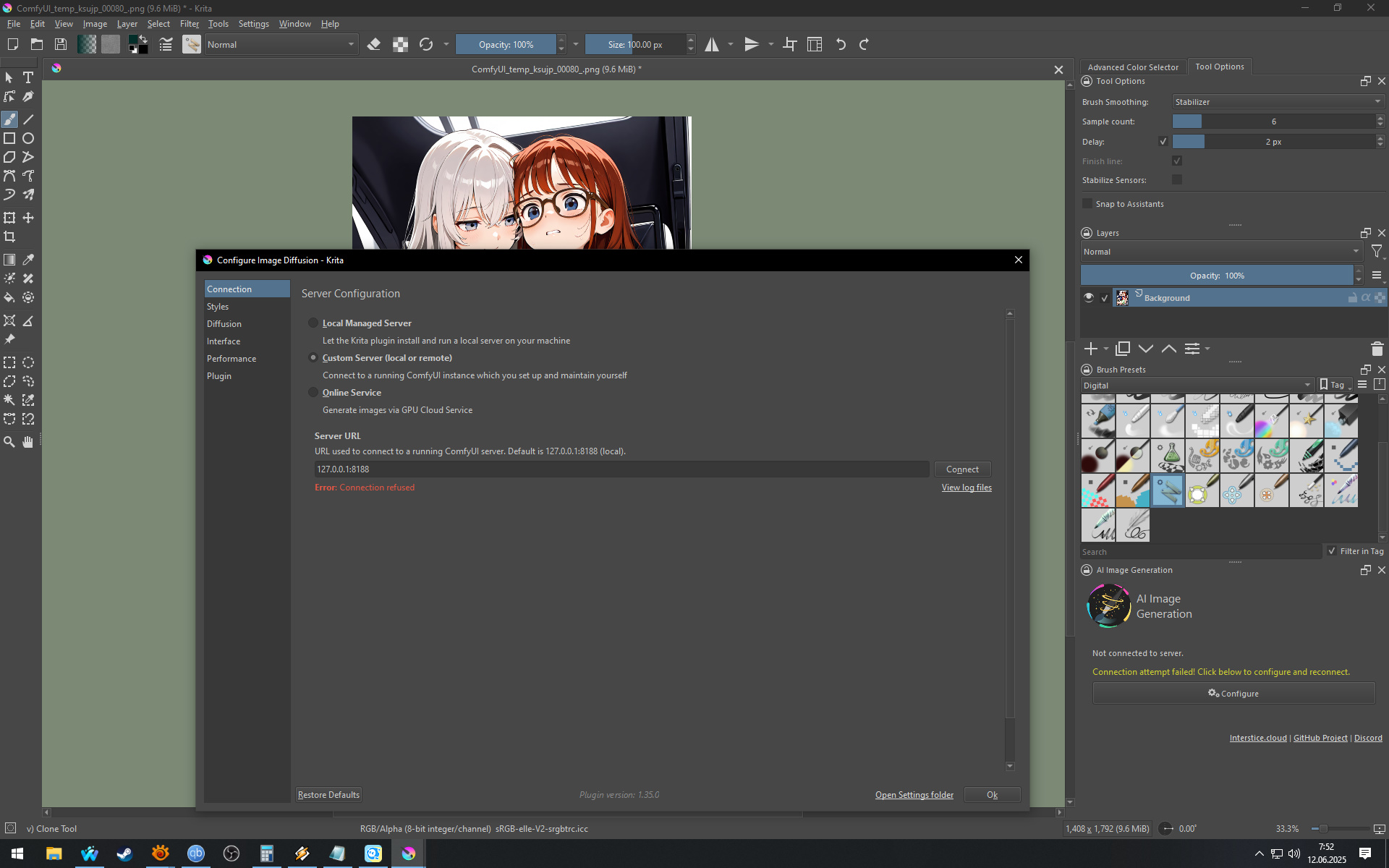Viewport: 1389px width, 868px height.
Task: Click the Configure button in AI panel
Action: (x=1233, y=694)
